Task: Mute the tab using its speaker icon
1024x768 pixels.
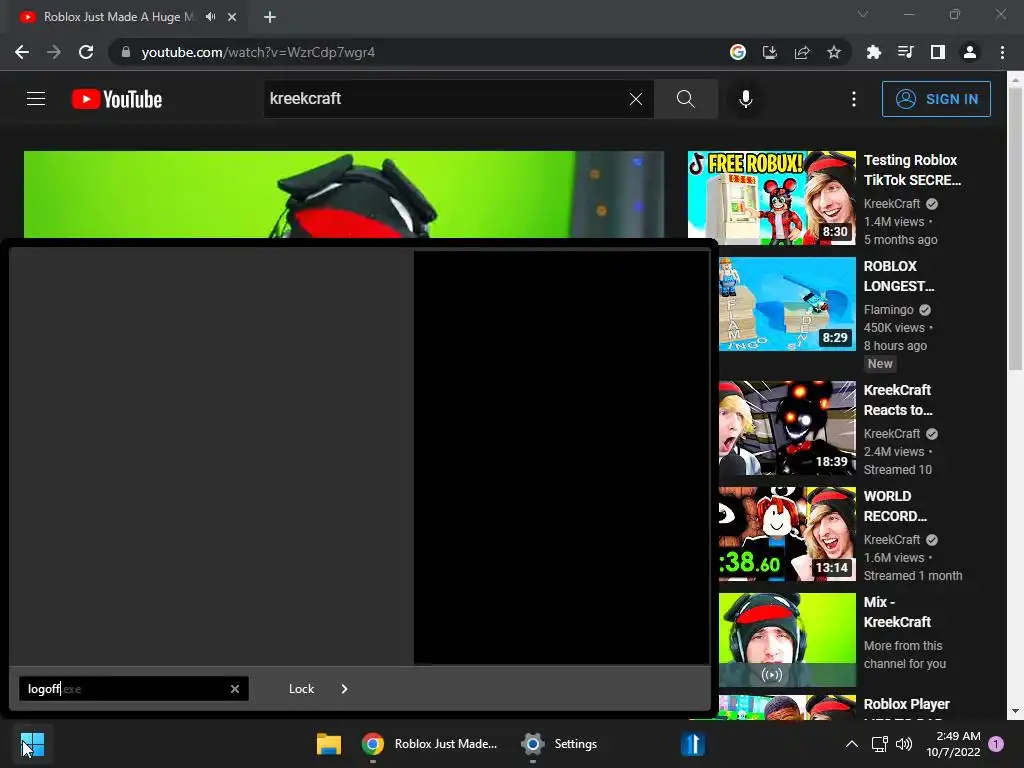Action: tap(210, 17)
